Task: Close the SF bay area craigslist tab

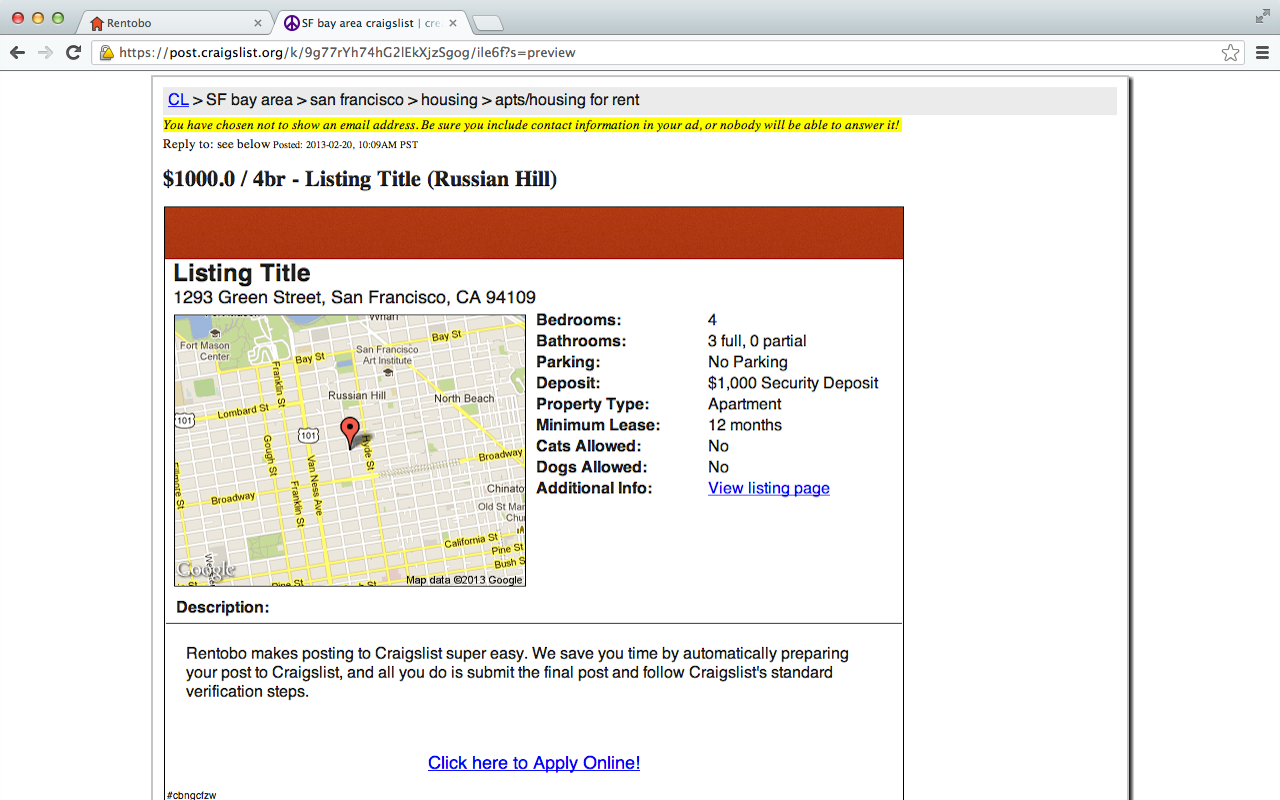Action: pos(453,22)
